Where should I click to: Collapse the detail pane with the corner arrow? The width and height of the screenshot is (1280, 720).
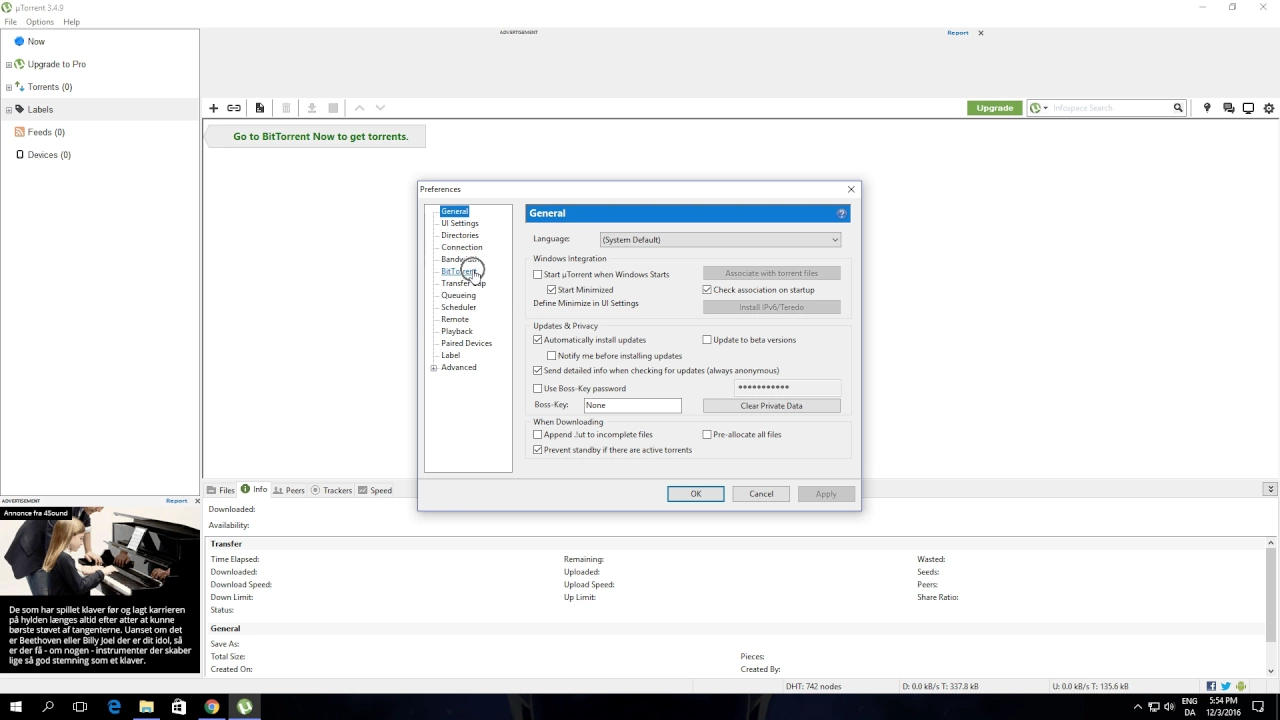tap(1270, 490)
